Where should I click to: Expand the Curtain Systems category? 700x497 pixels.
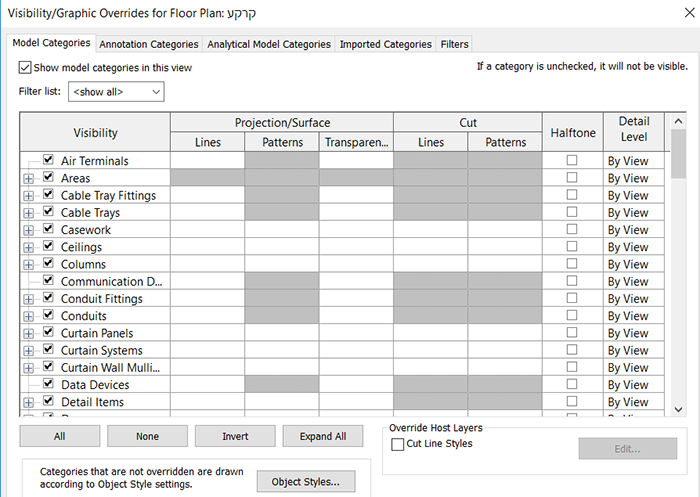pyautogui.click(x=28, y=351)
